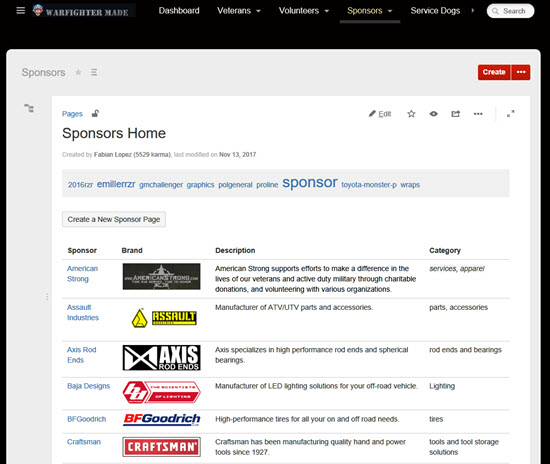This screenshot has width=550, height=464.
Task: Click author name Fabian Lopez
Action: tap(132, 154)
